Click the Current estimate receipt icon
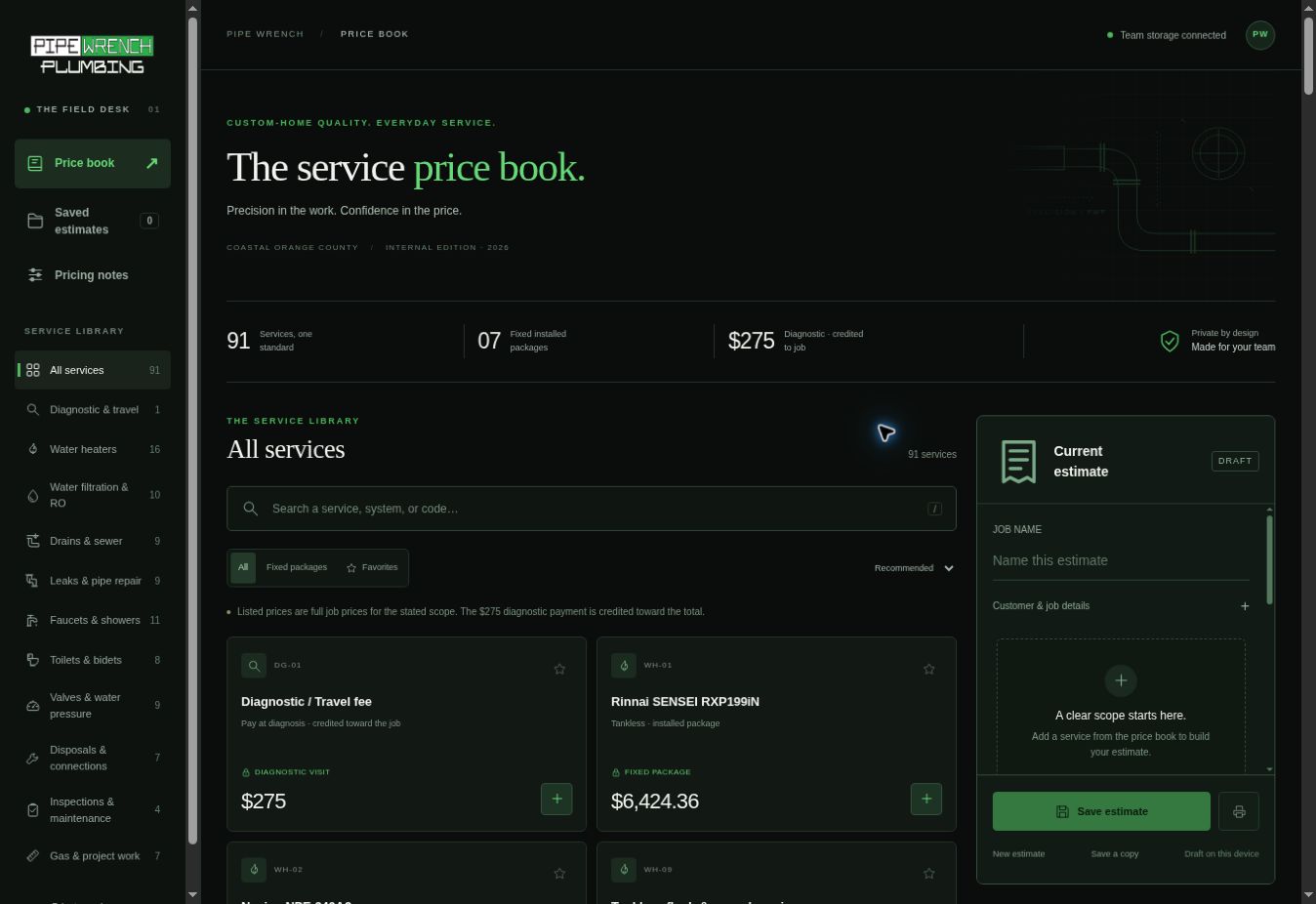Screen dimensions: 1316x904 point(1018,461)
